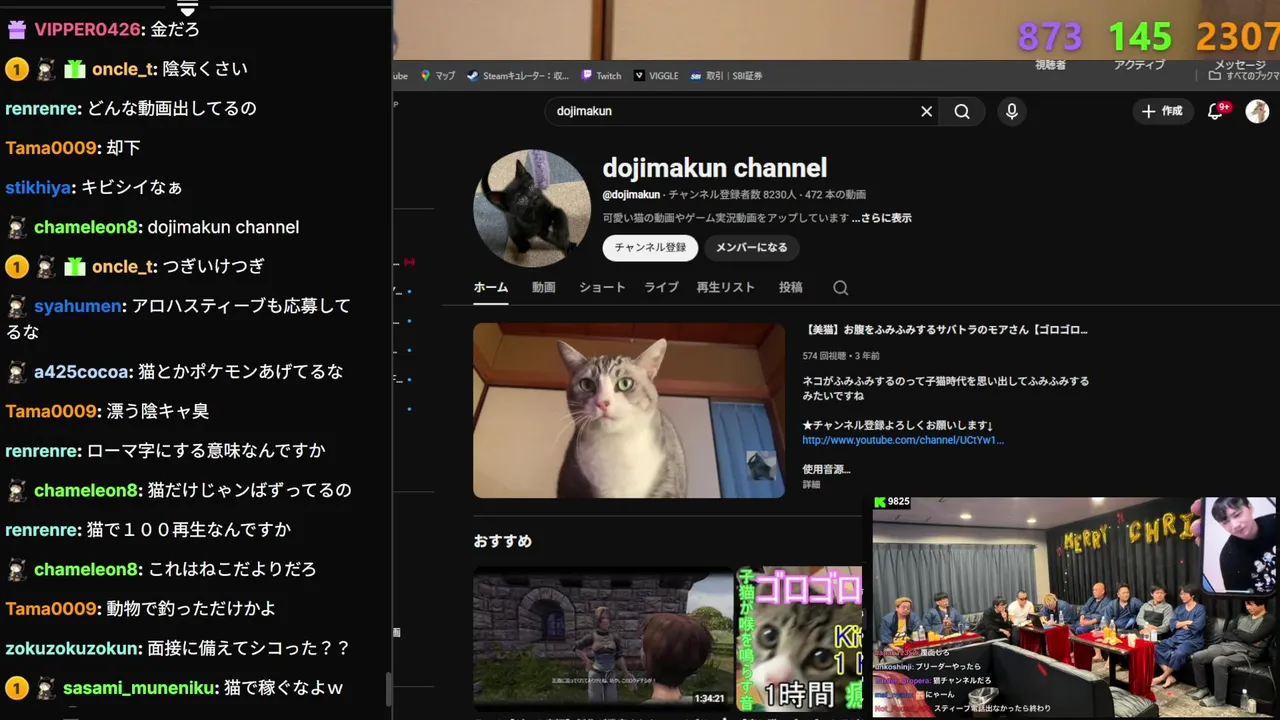Switch to the 動画 tab

coord(544,287)
